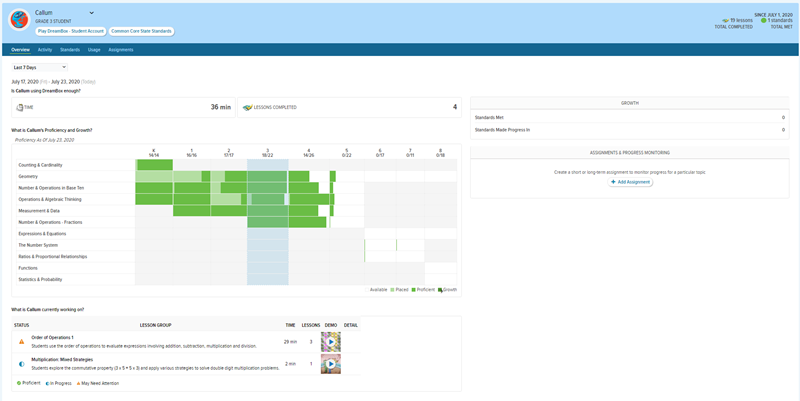Click the Proficient green status legend icon

pyautogui.click(x=19, y=383)
